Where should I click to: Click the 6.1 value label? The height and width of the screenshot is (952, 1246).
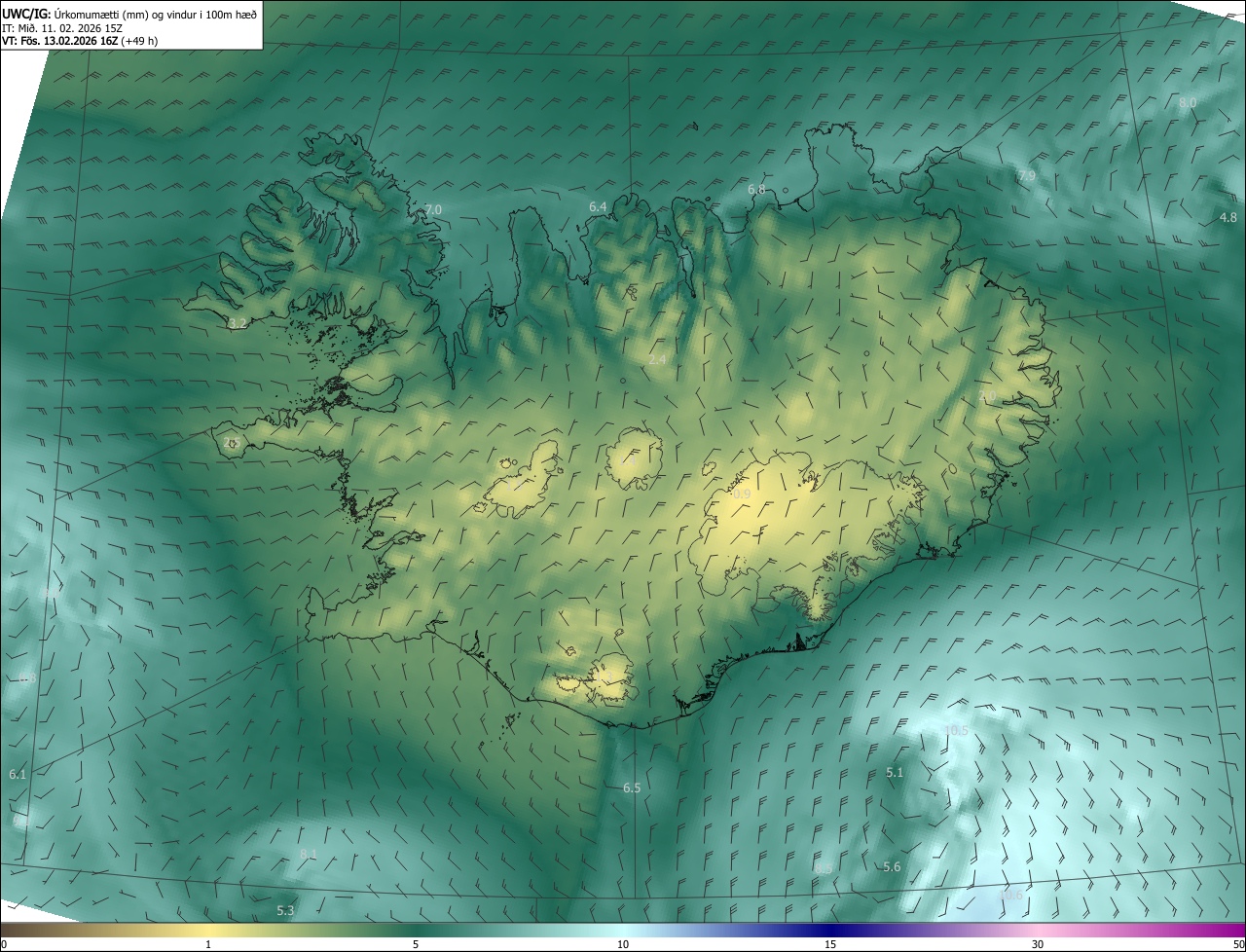[18, 774]
